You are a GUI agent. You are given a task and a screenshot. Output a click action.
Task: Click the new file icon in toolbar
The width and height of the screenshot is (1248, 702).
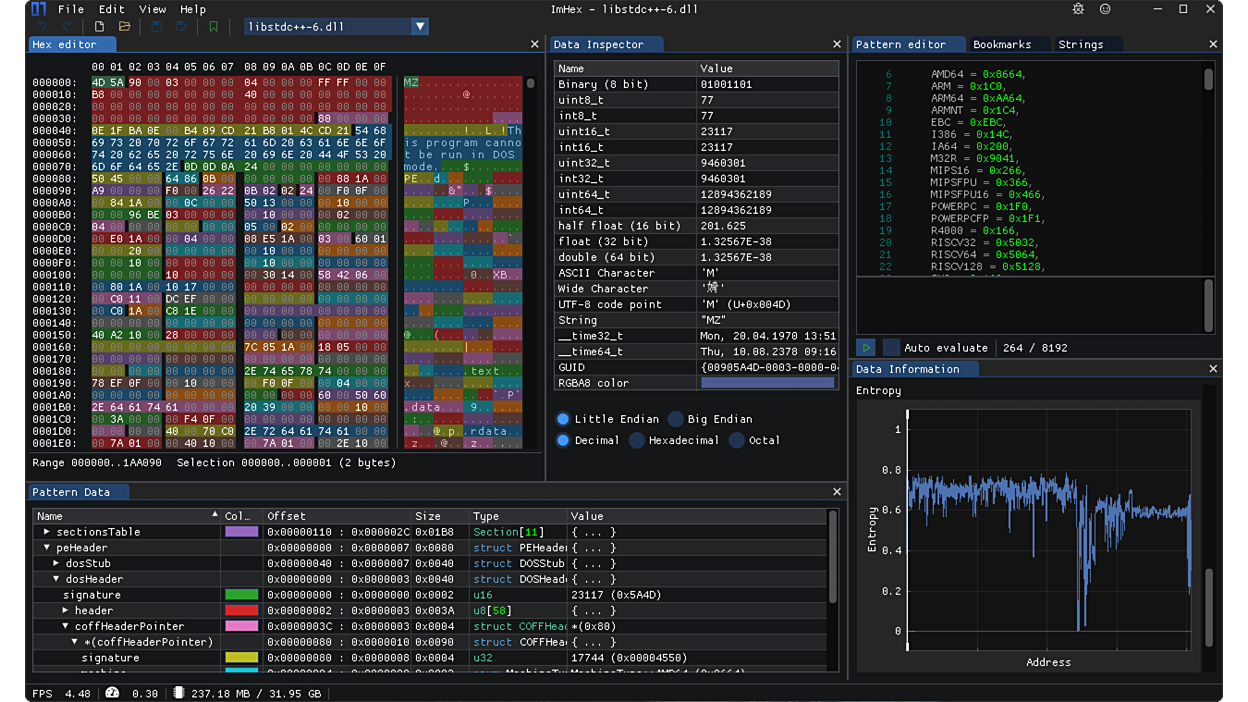point(99,27)
